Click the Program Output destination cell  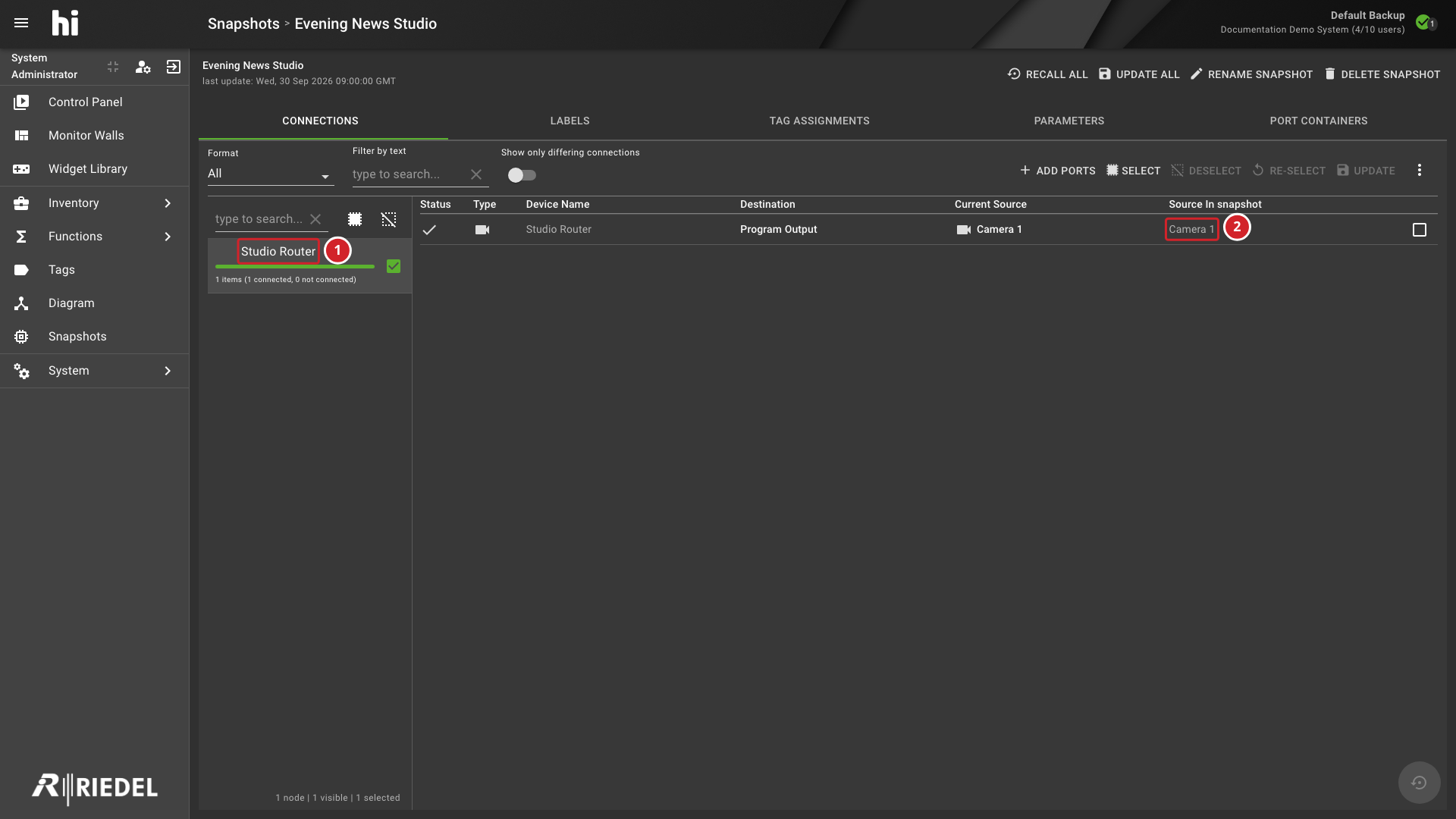(778, 230)
